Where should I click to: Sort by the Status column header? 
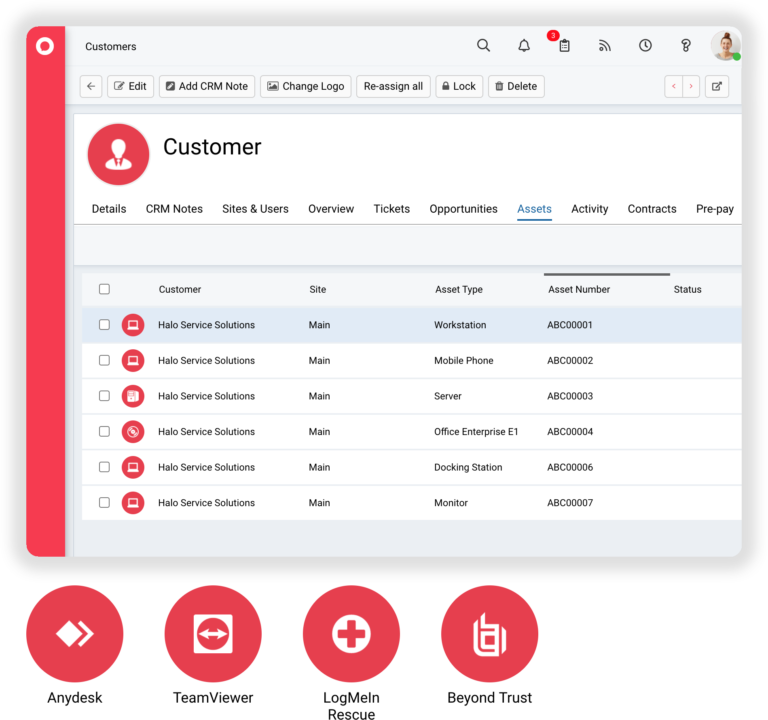tap(687, 289)
